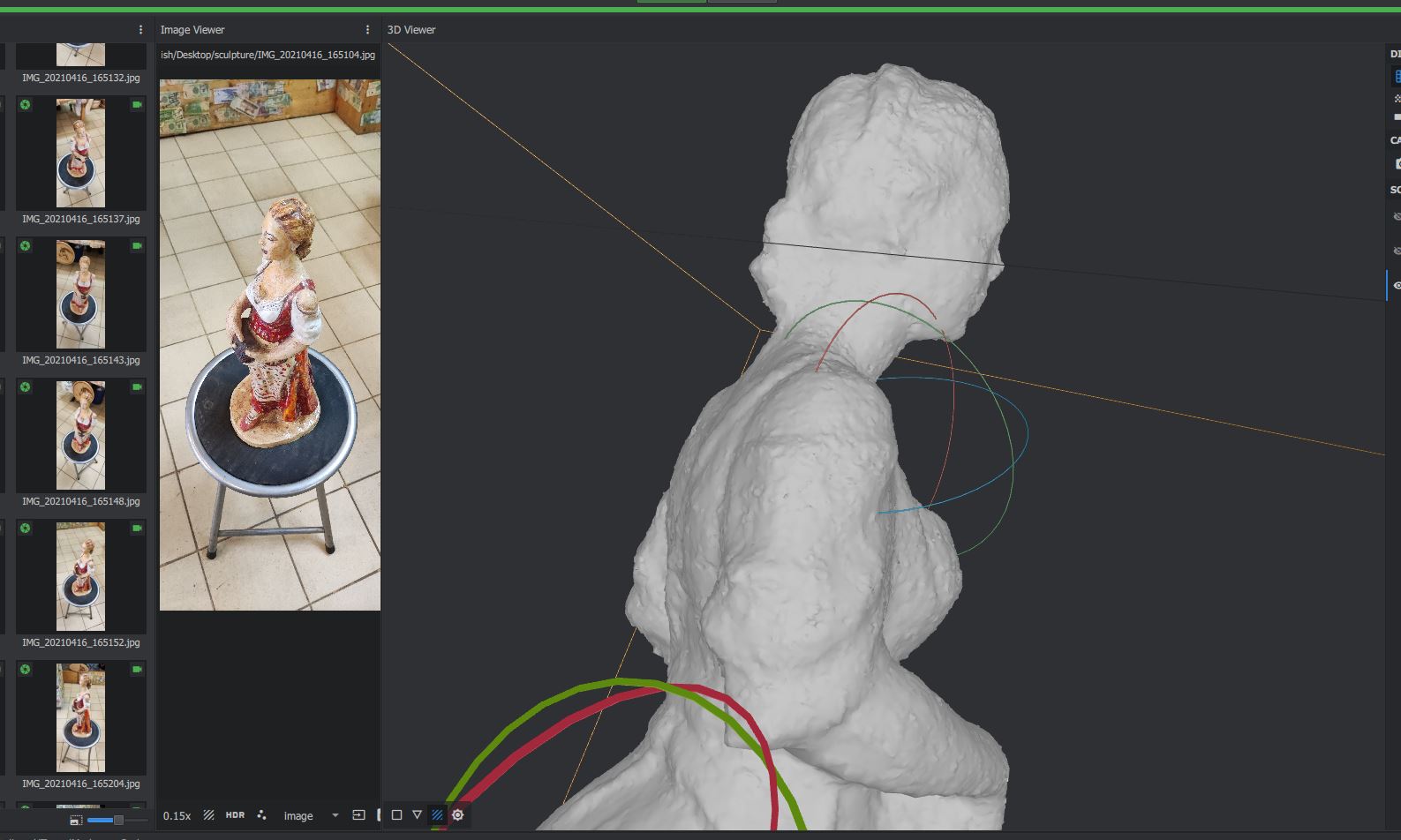
Task: Open the 'image' output type dropdown
Action: [310, 815]
